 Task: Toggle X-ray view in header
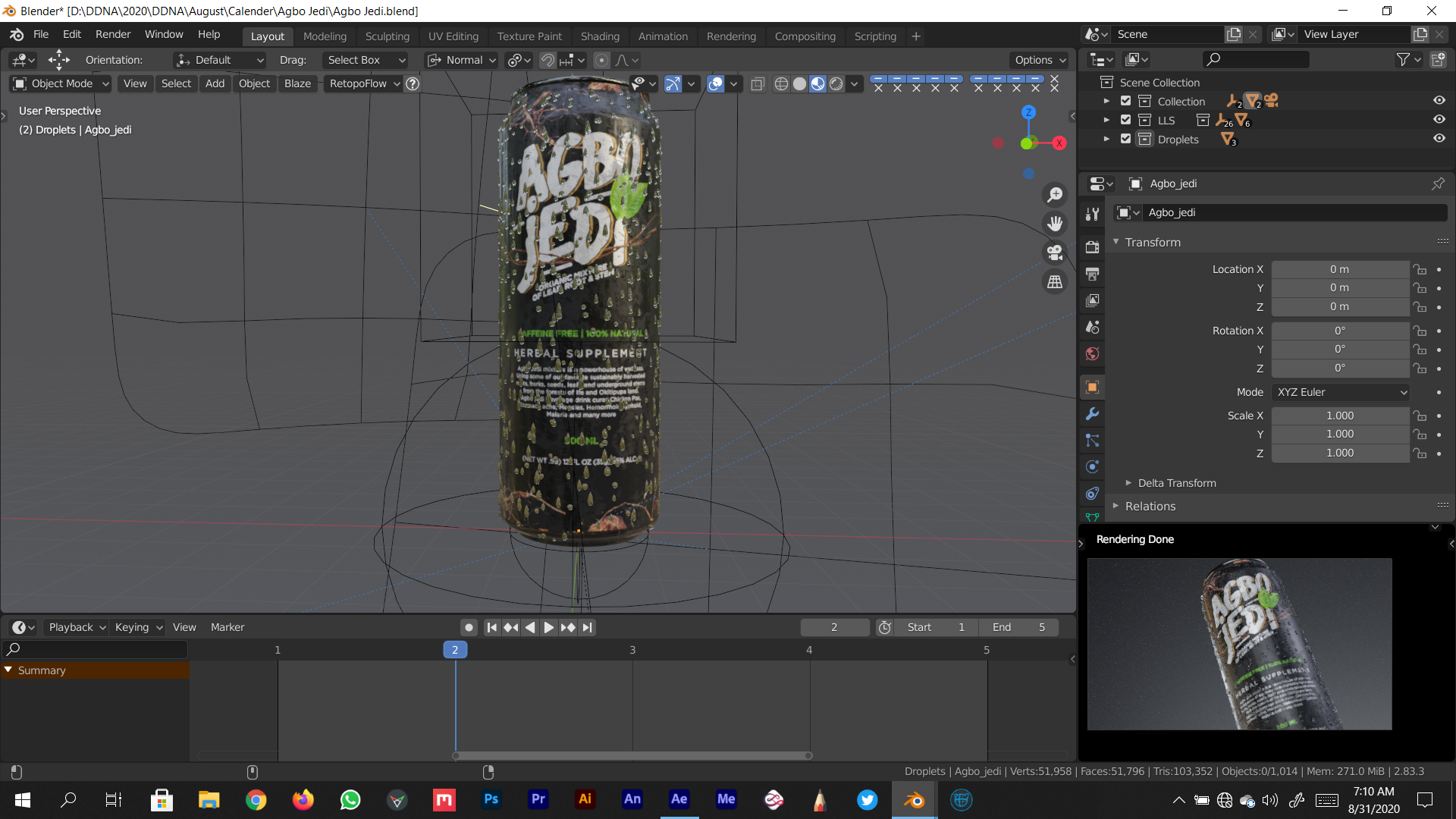click(x=757, y=84)
